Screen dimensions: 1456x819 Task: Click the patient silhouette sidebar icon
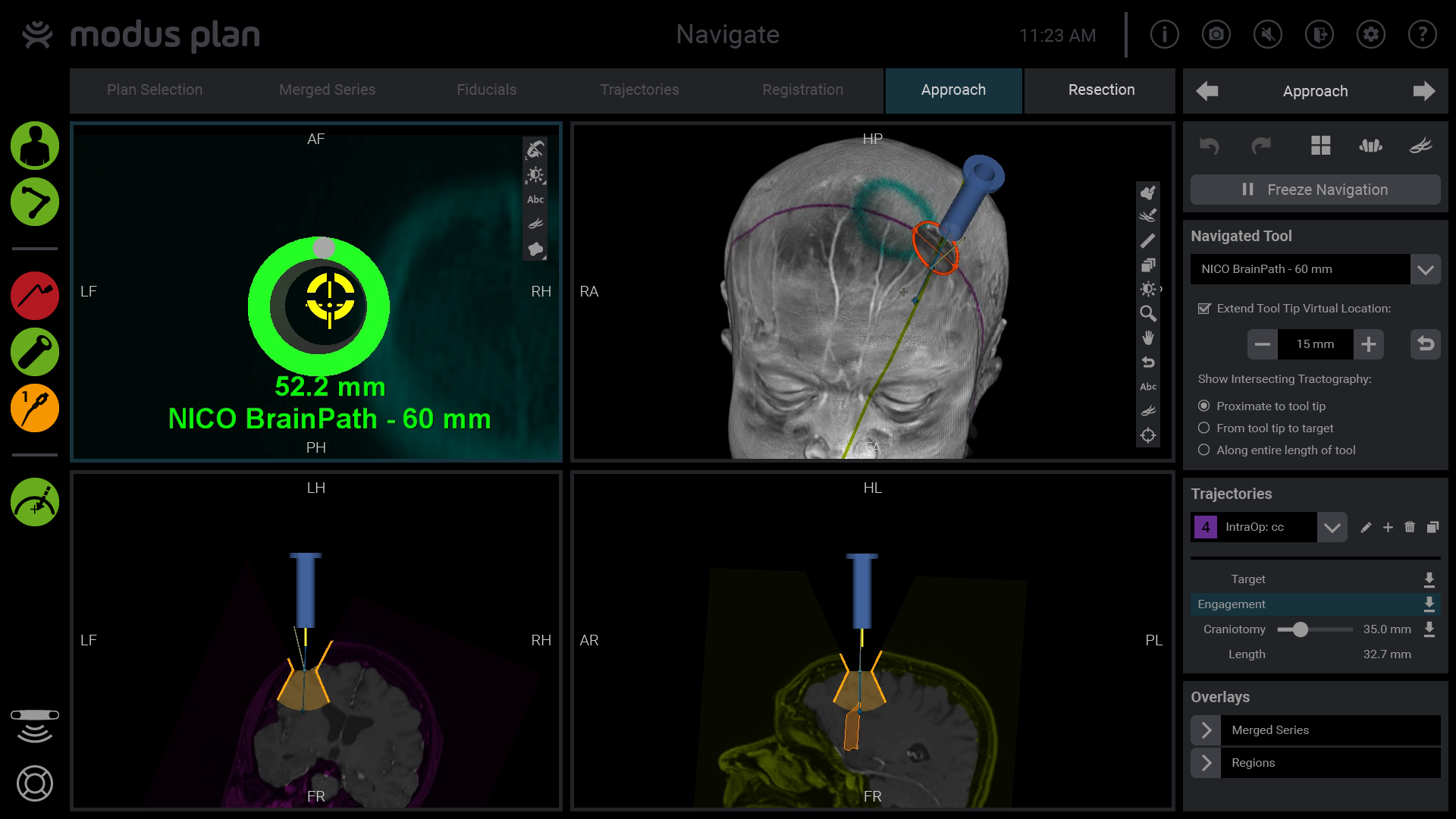point(35,146)
